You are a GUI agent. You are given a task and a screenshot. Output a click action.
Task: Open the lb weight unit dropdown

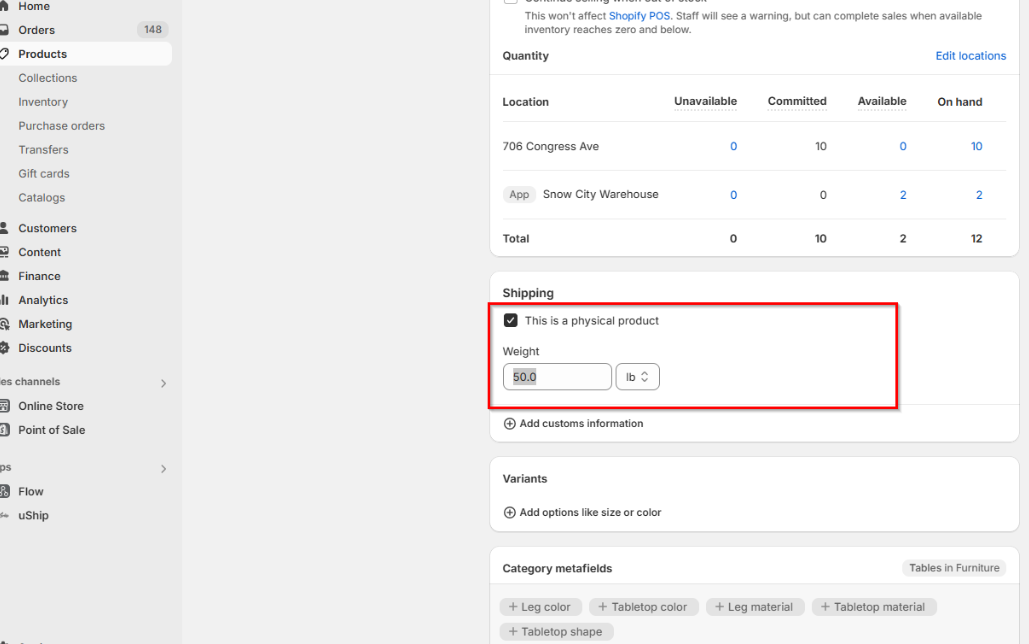click(637, 376)
